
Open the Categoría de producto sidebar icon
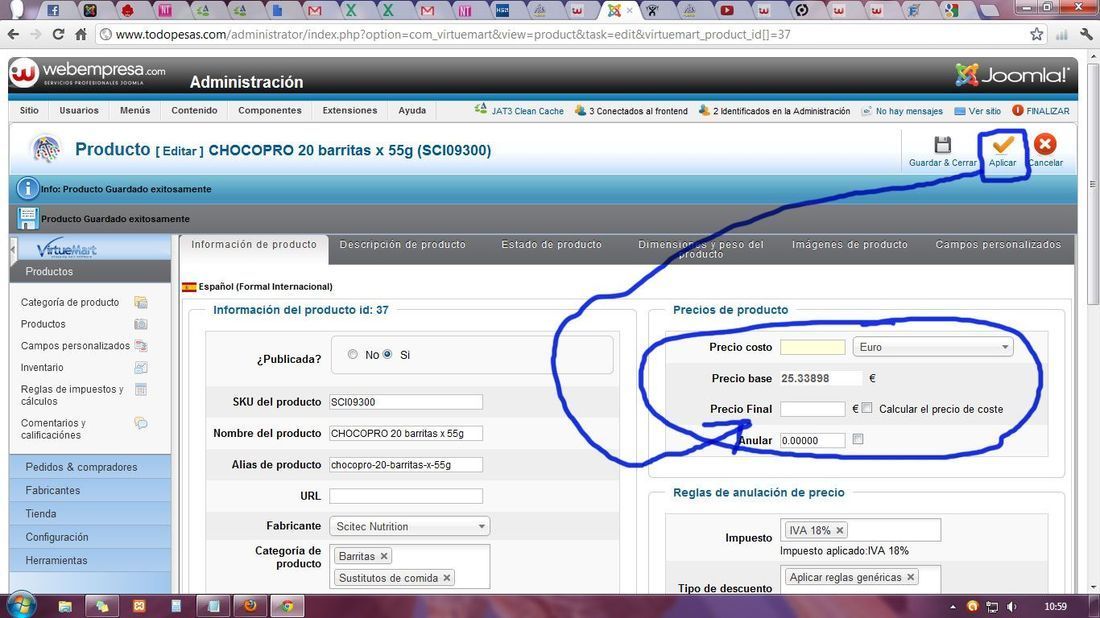click(x=141, y=302)
